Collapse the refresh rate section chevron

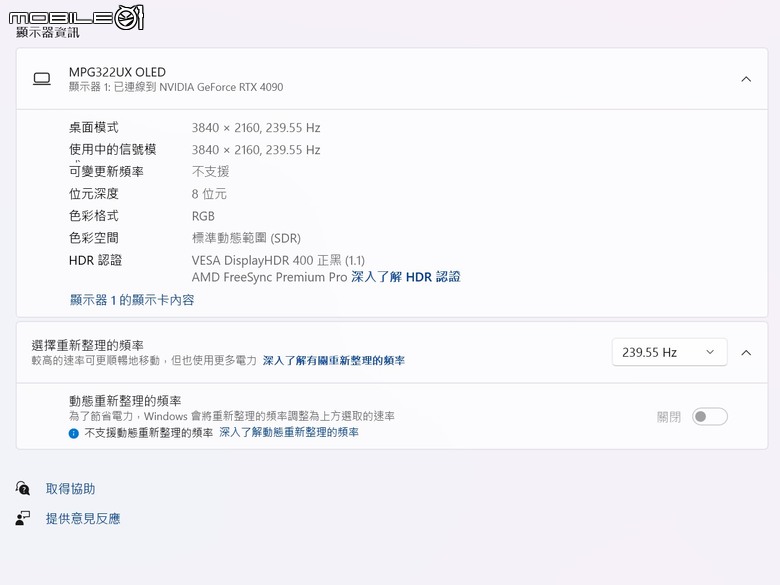[746, 353]
